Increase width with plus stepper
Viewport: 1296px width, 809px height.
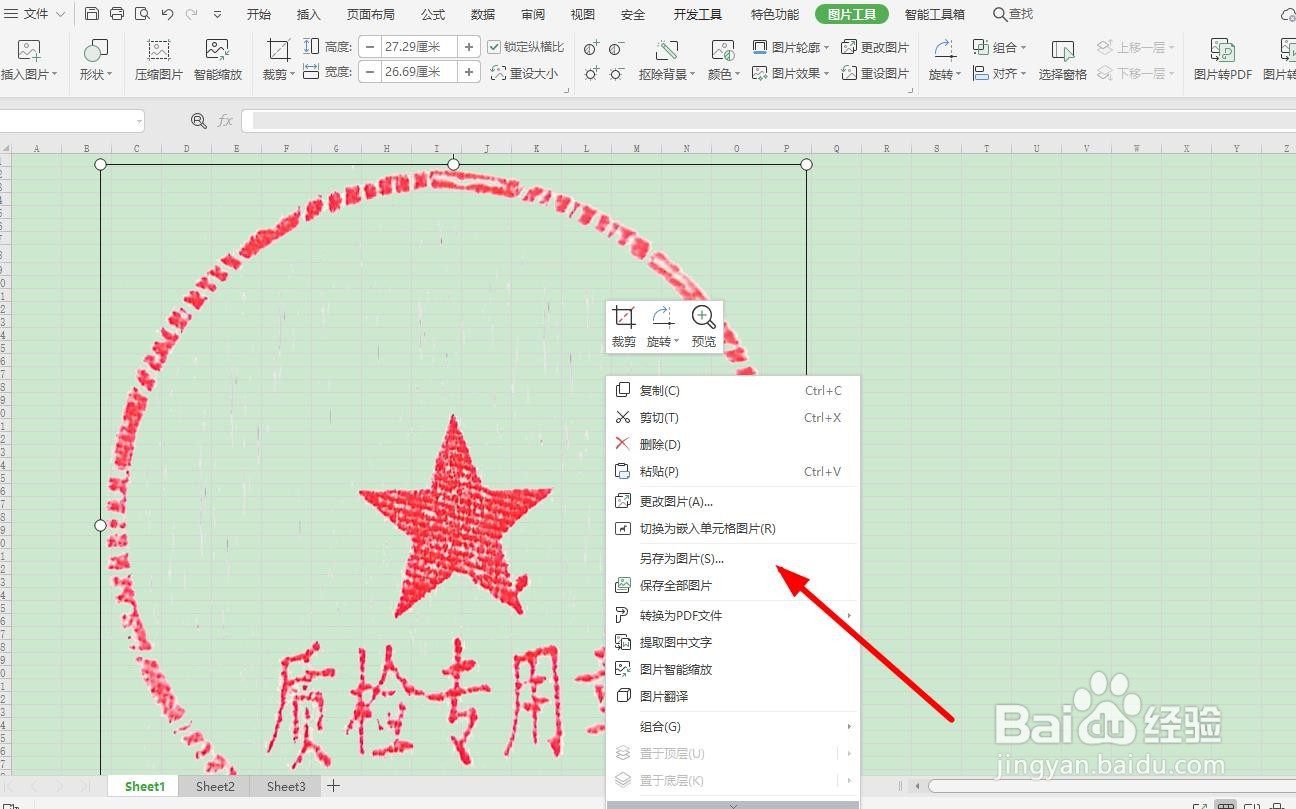click(469, 72)
